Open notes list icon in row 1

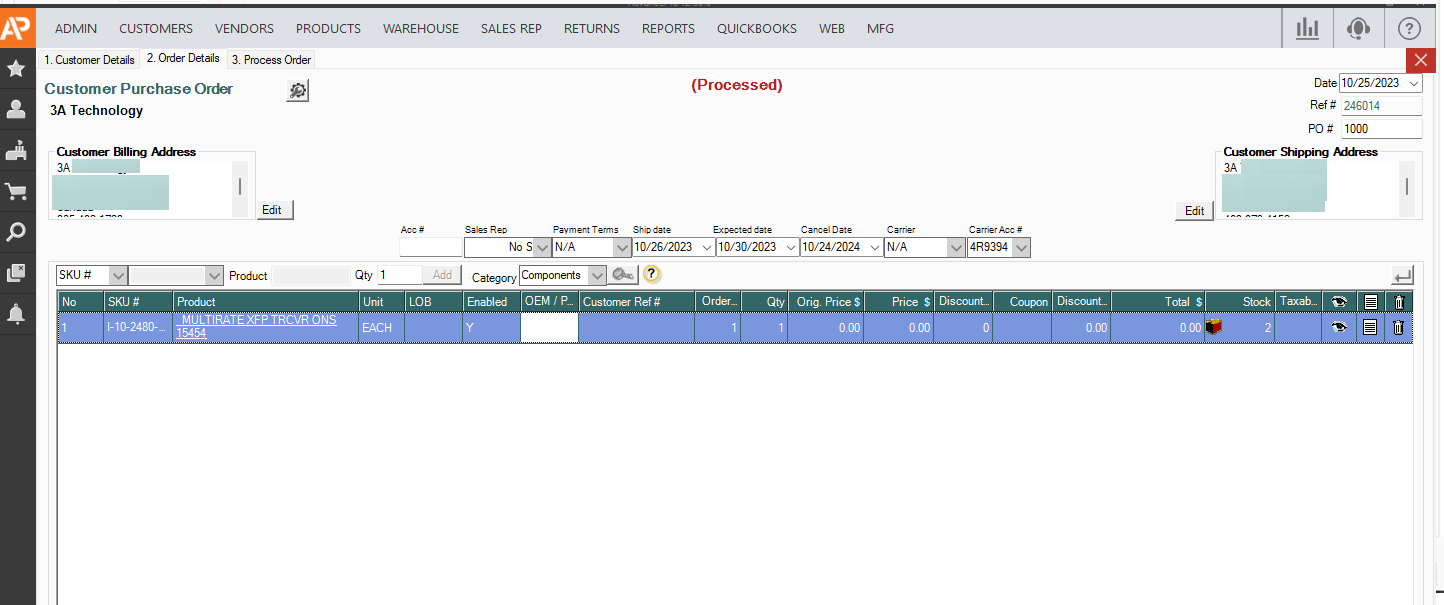(x=1370, y=327)
